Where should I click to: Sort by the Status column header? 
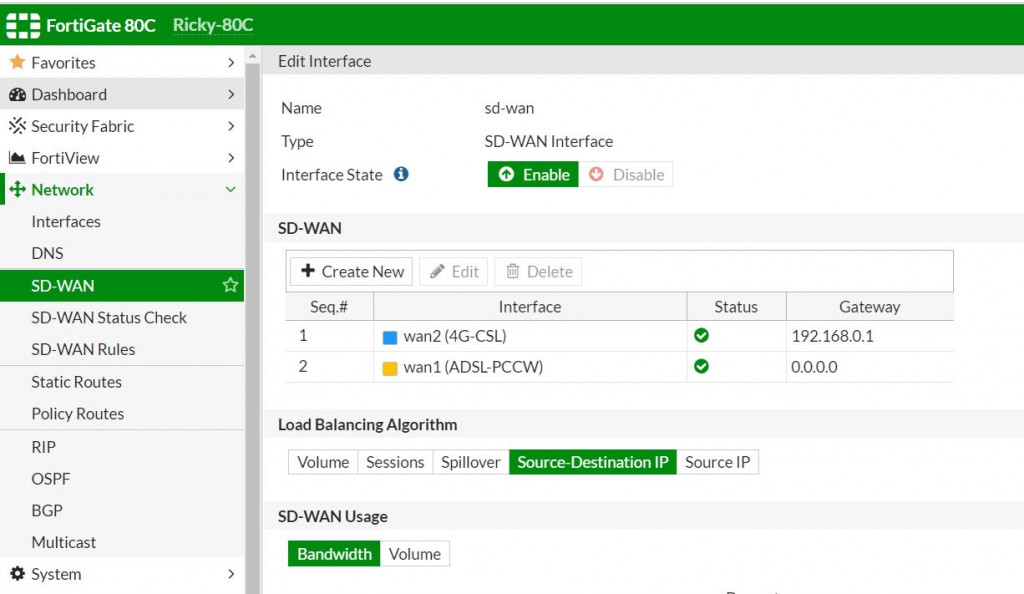pos(736,307)
